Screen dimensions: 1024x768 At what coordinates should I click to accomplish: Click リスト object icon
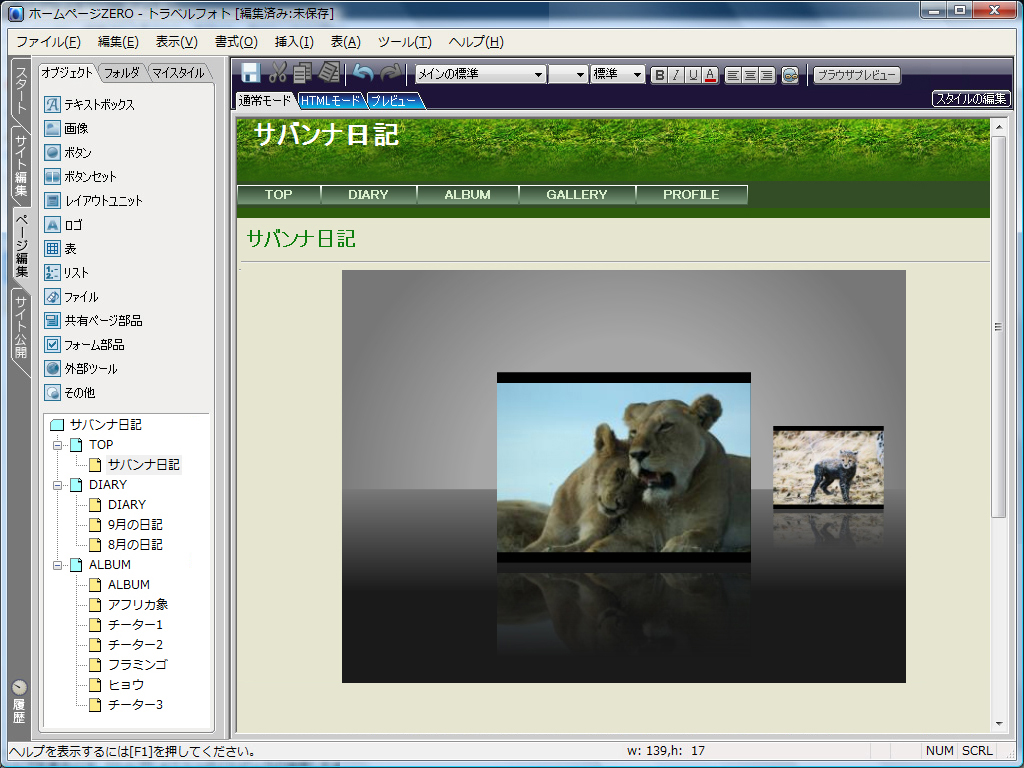point(52,272)
